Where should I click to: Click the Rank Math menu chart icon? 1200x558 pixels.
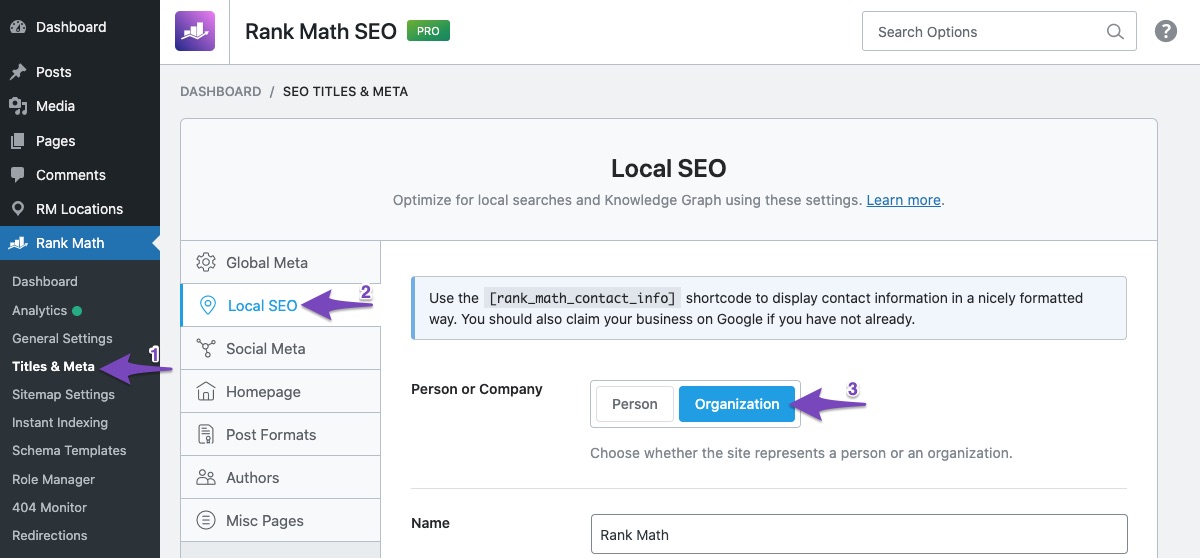(x=18, y=243)
